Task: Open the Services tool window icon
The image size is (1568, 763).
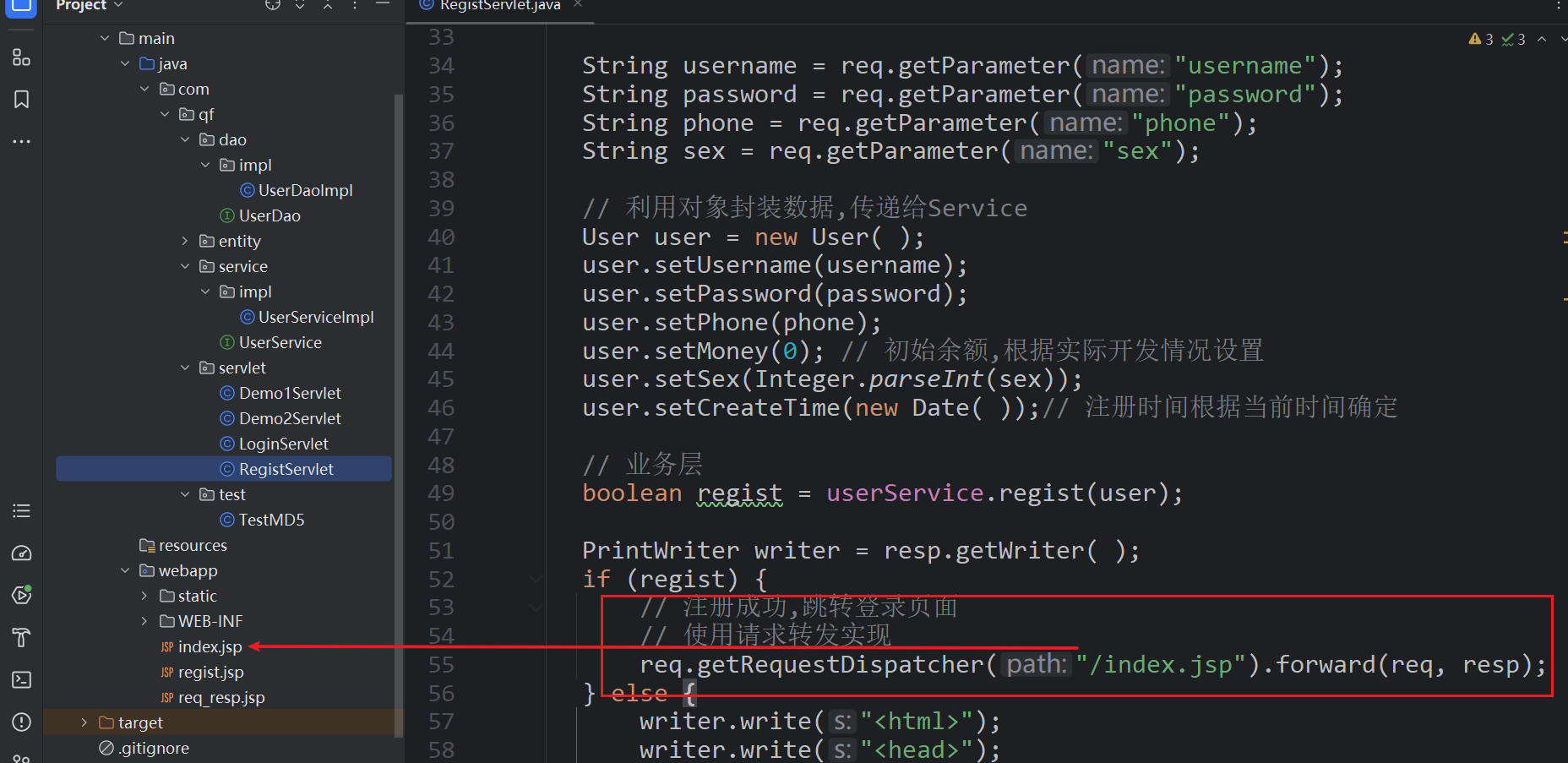Action: click(21, 595)
